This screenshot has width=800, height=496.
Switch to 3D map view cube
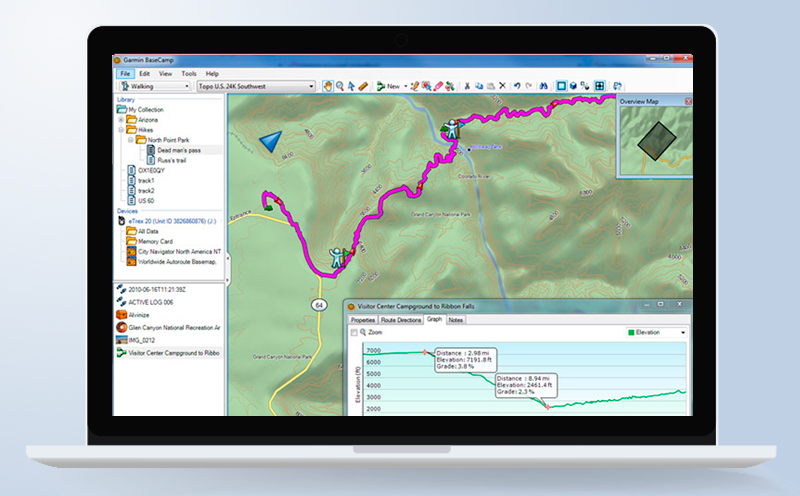pos(573,86)
